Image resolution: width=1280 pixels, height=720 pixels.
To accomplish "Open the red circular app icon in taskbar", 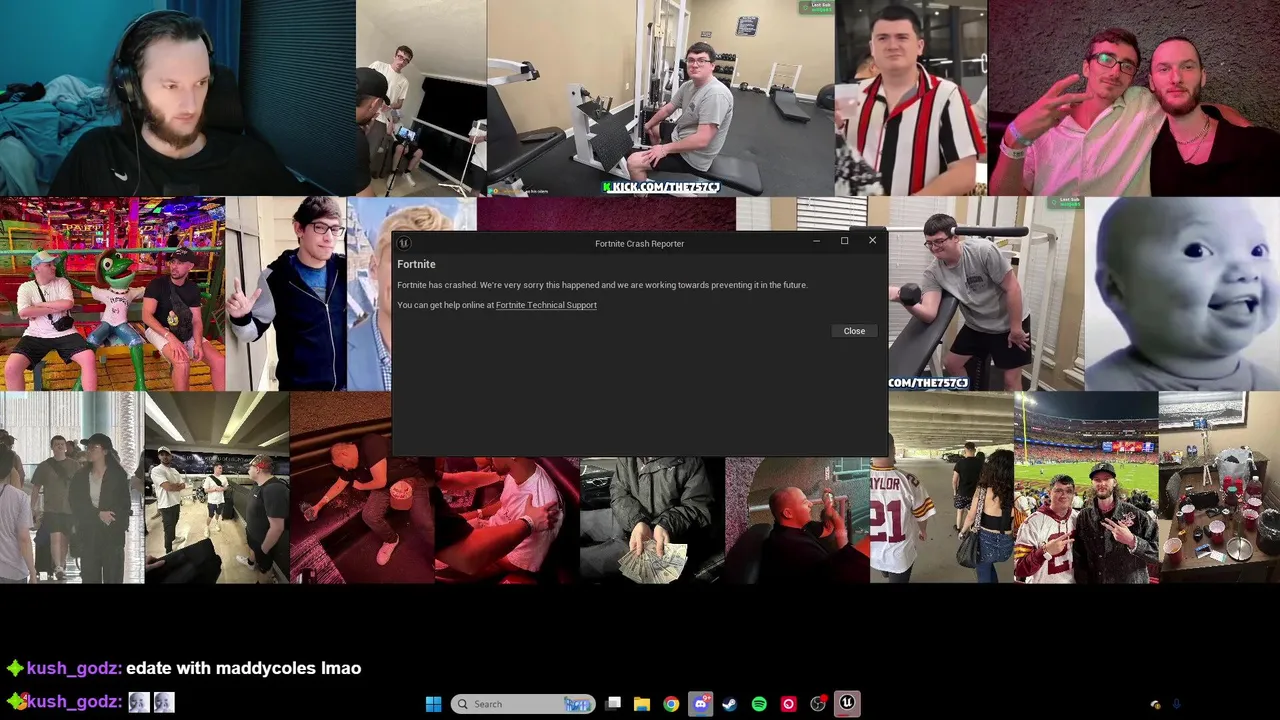I will (788, 704).
